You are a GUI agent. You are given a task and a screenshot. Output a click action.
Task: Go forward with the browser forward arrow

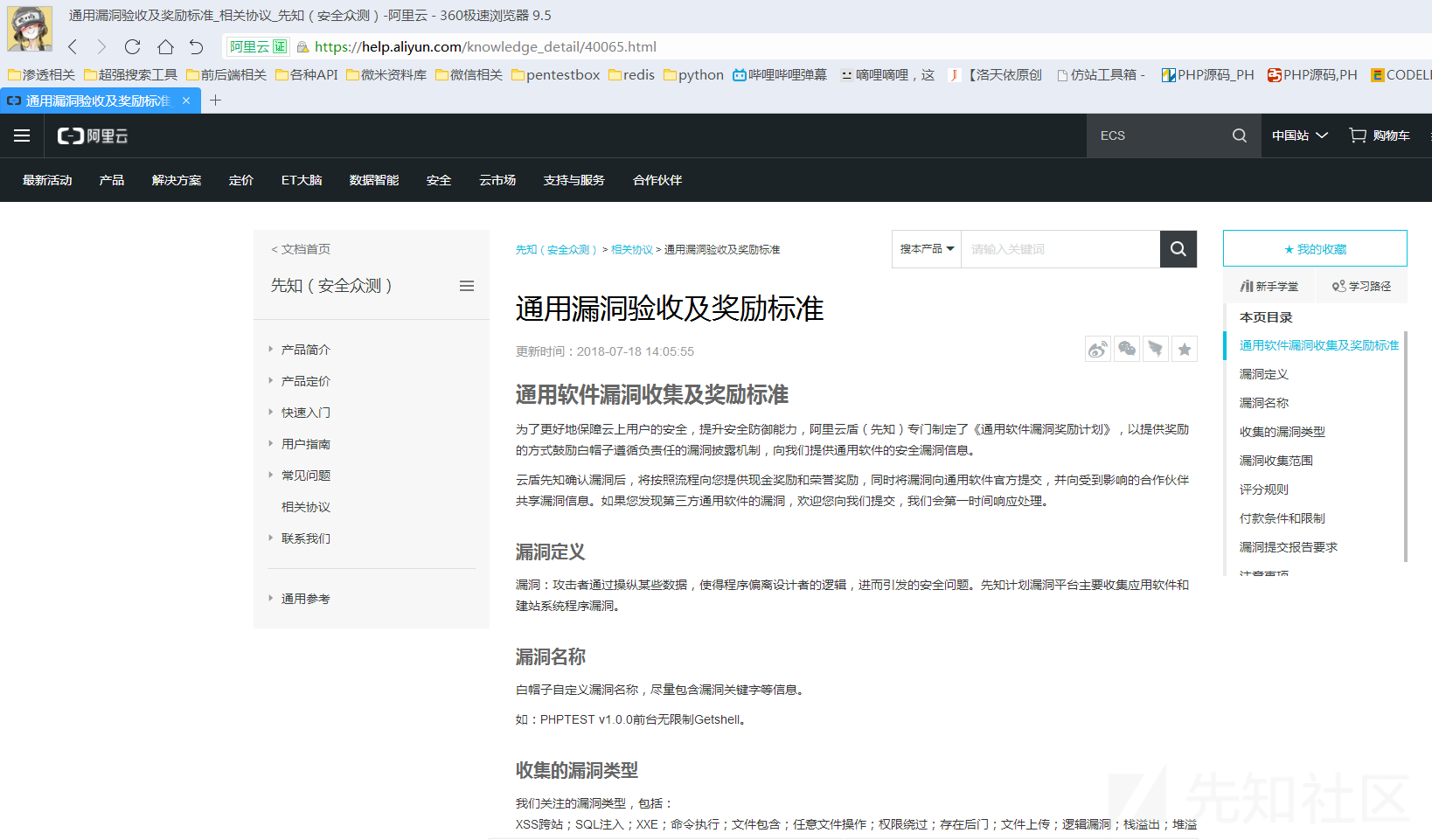click(101, 47)
